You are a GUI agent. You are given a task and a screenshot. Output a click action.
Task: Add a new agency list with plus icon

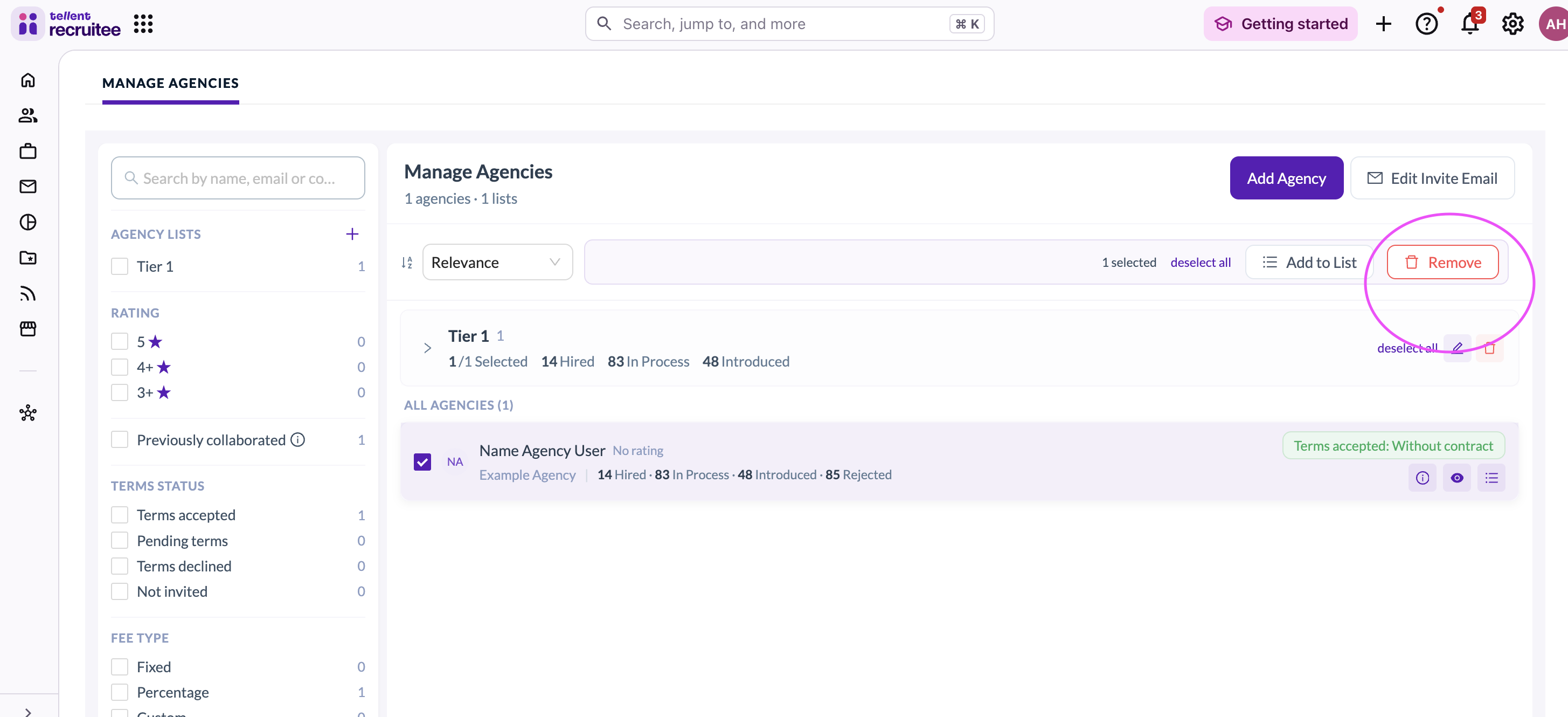352,234
